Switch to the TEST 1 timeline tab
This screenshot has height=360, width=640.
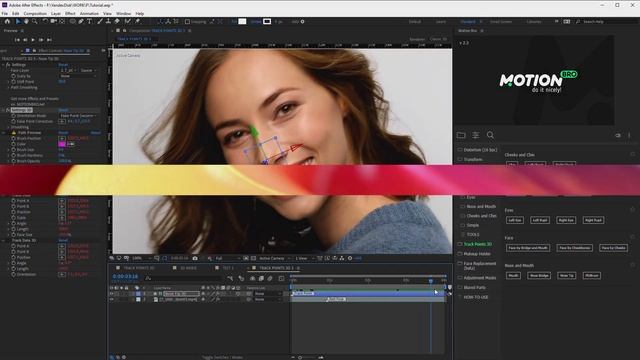(228, 268)
